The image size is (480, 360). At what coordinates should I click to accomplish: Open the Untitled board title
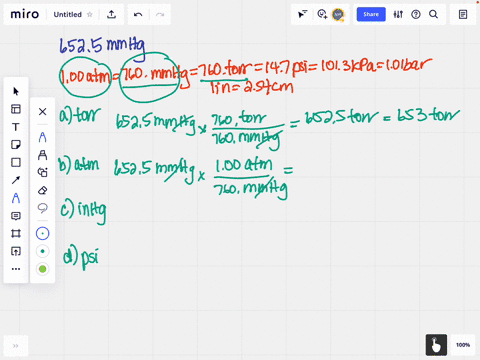pos(67,15)
